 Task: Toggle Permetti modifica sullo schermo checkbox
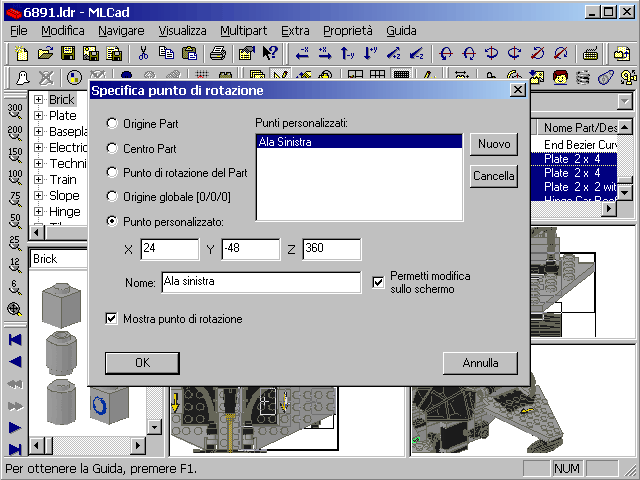click(x=378, y=282)
